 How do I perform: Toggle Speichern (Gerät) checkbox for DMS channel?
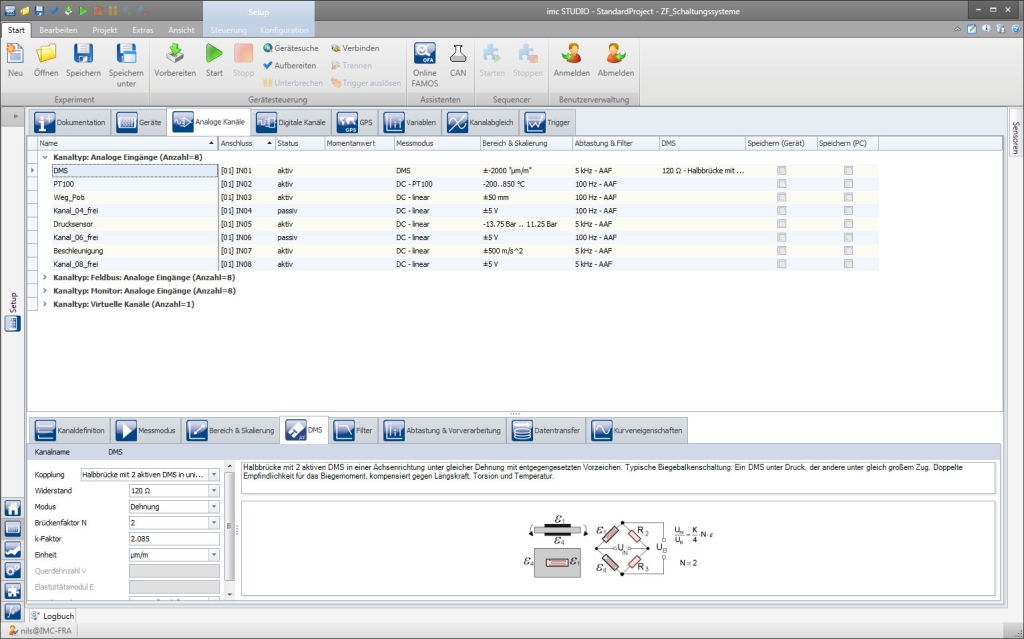(782, 171)
